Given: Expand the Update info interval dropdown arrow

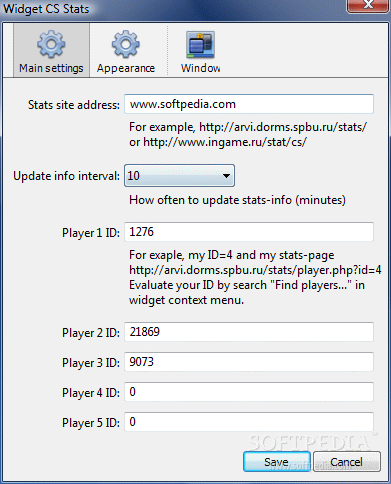Looking at the screenshot, I should 226,176.
